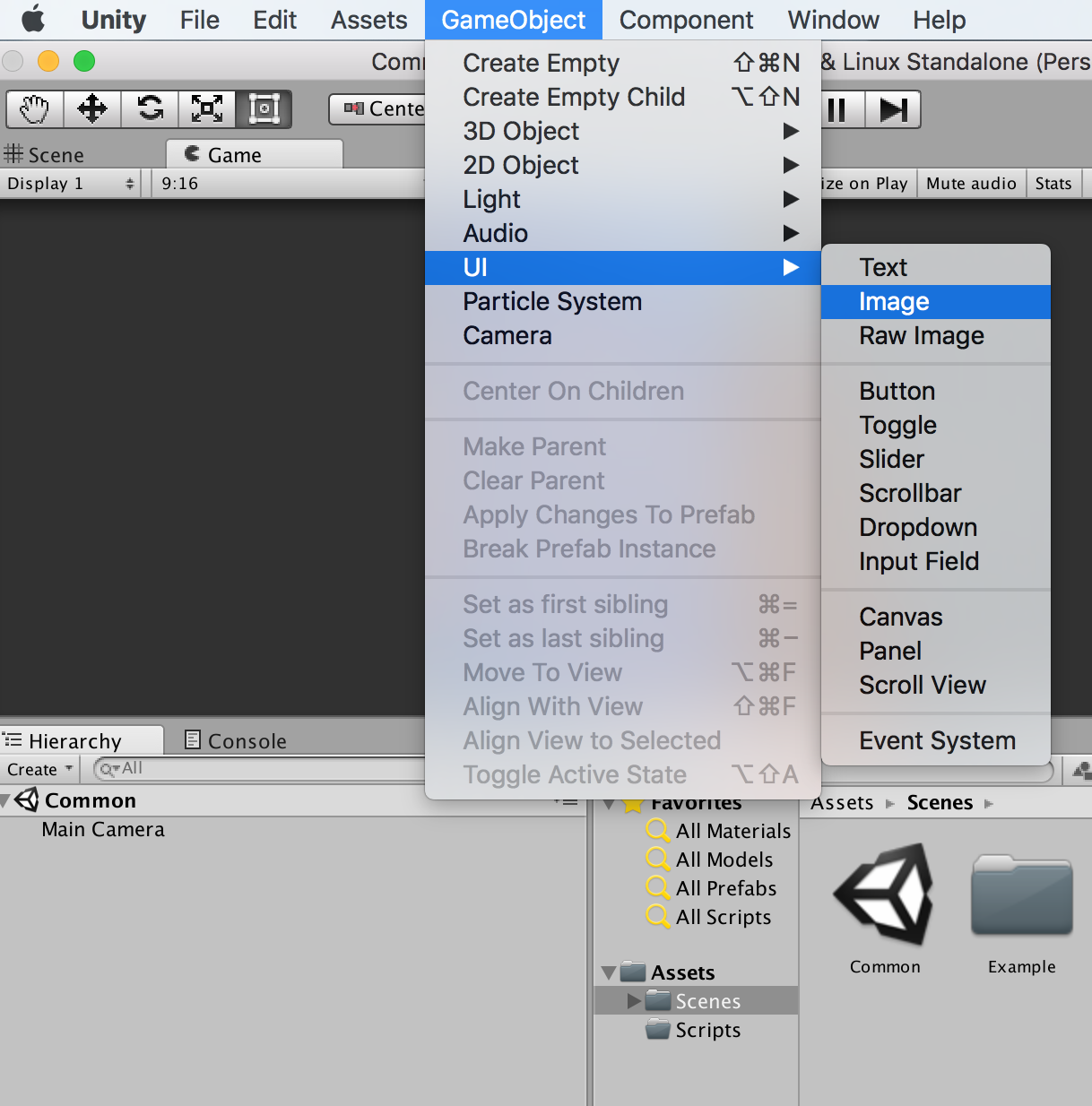Select the Scripts folder in Project
Screen dimensions: 1092x1106
[694, 1030]
